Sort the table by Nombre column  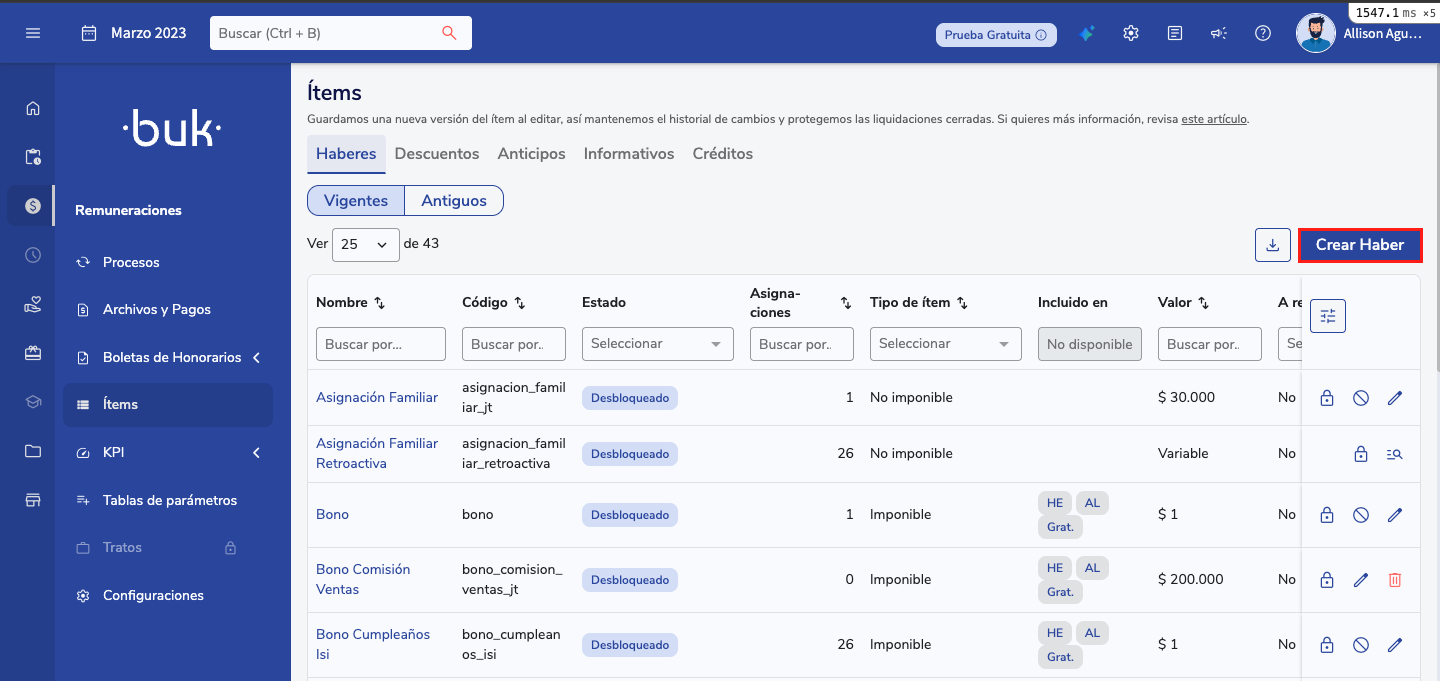[379, 302]
